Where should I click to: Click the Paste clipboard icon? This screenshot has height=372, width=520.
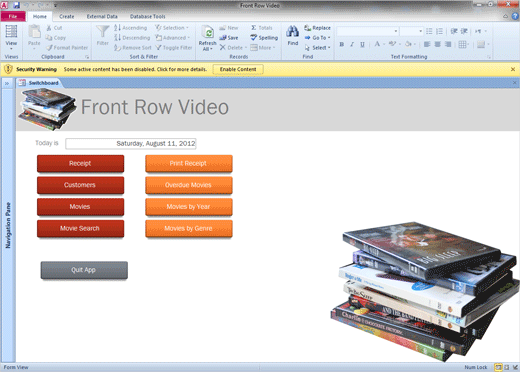point(34,32)
